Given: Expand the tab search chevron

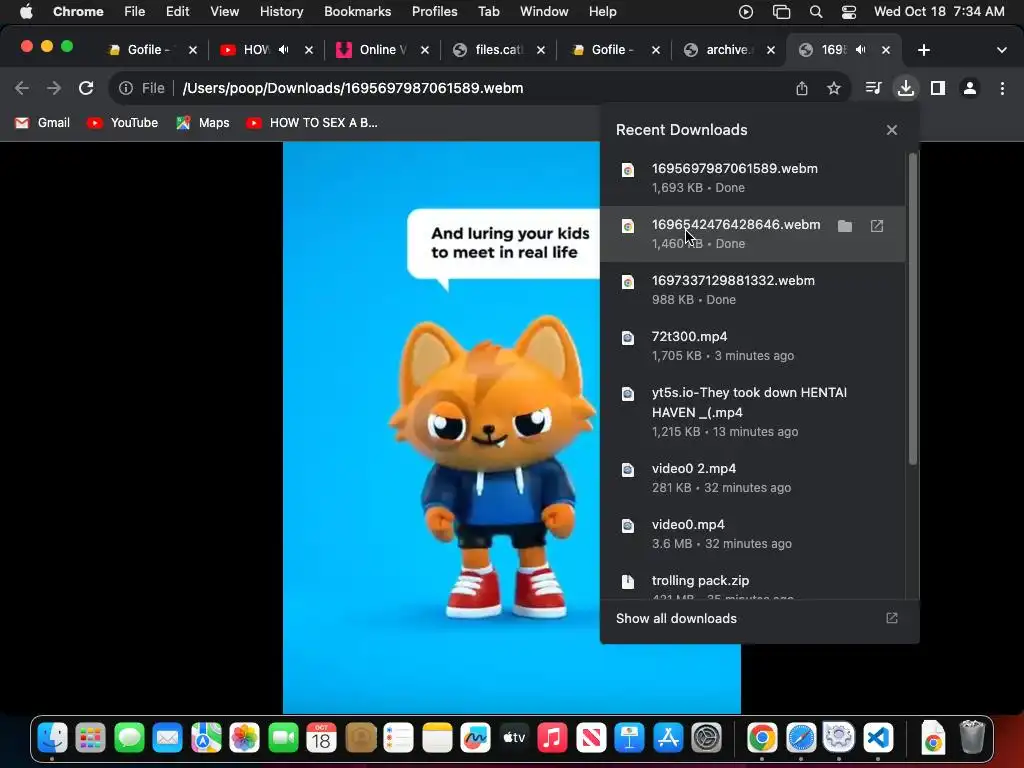Looking at the screenshot, I should [1001, 50].
